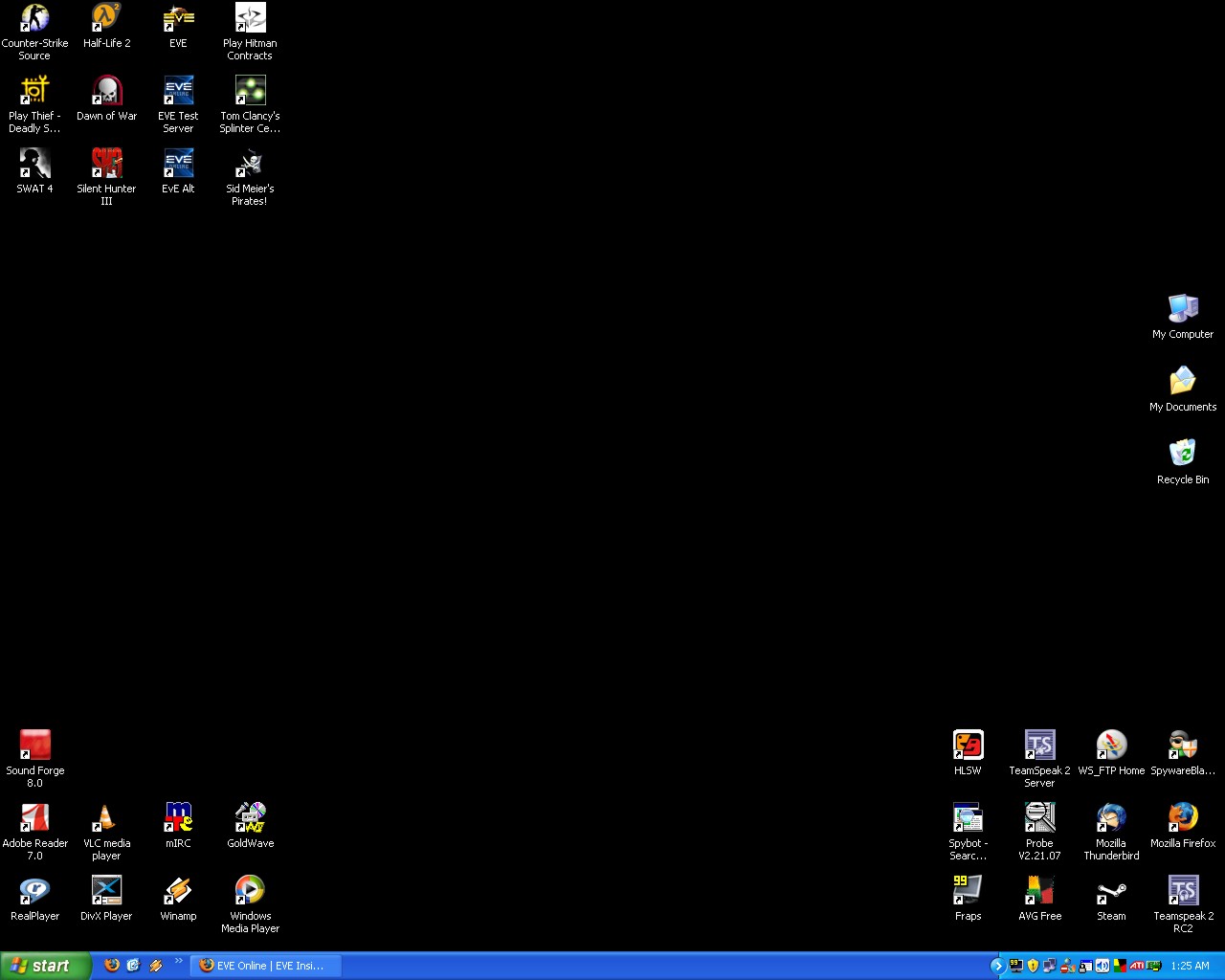Select the RealPlayer shortcut

pyautogui.click(x=35, y=899)
